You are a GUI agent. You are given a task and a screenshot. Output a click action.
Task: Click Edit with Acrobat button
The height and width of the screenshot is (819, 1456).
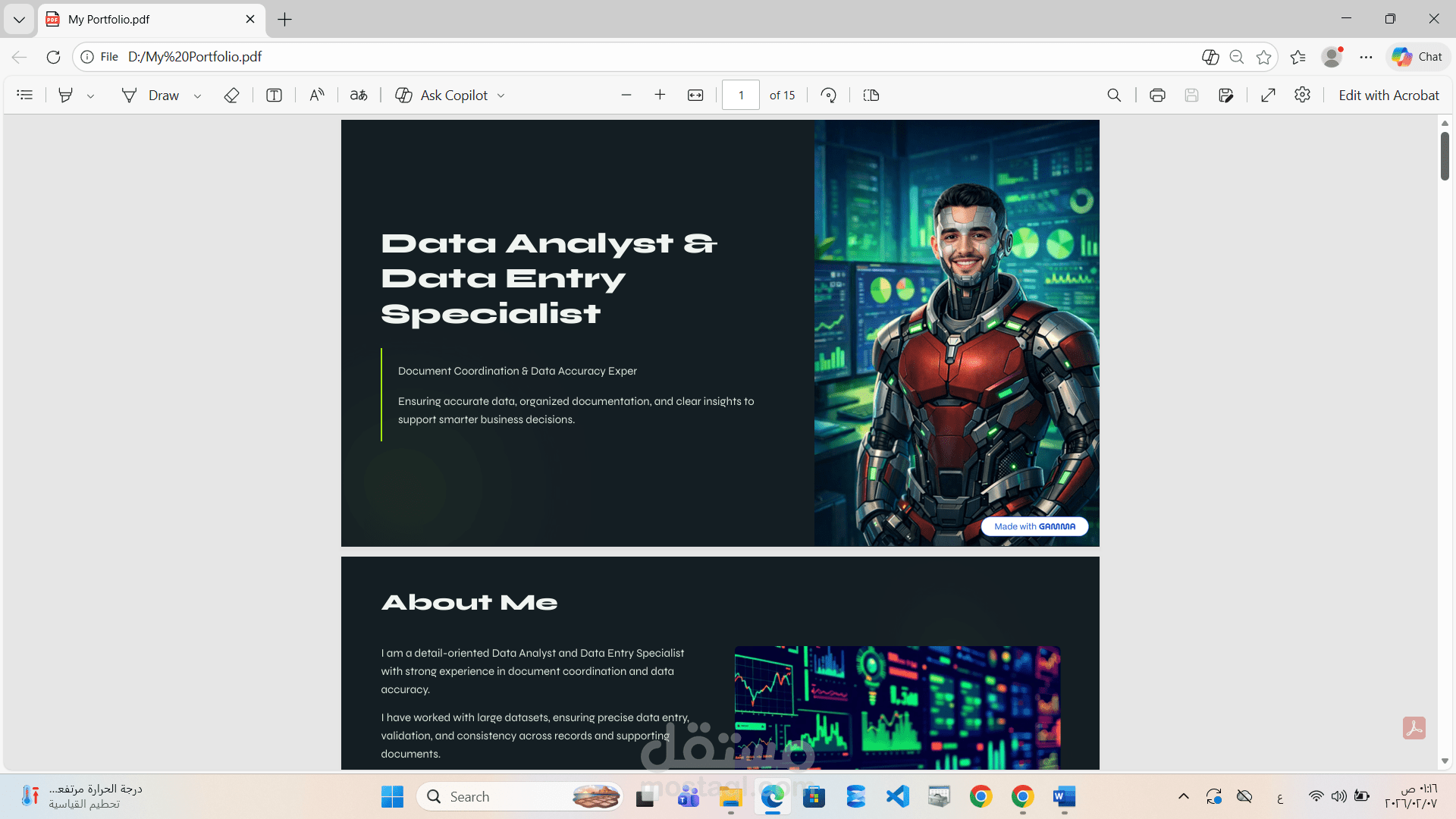tap(1388, 96)
